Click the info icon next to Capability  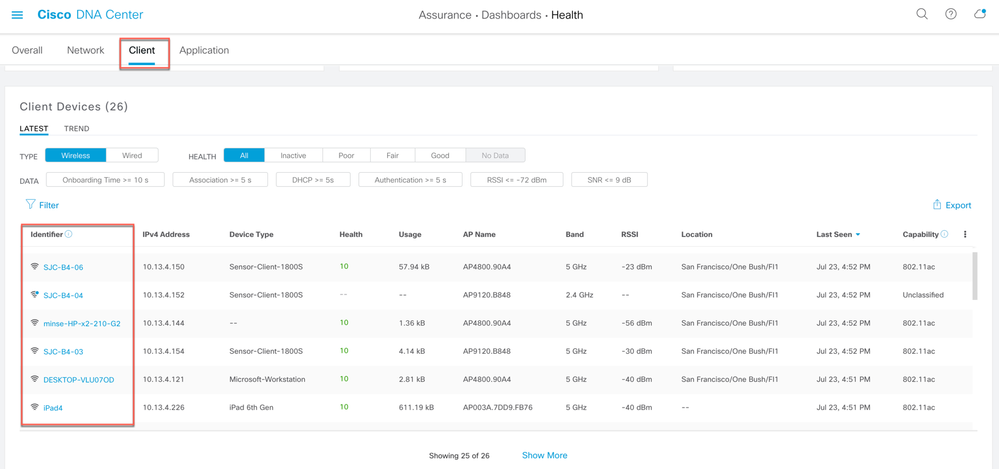coord(945,234)
